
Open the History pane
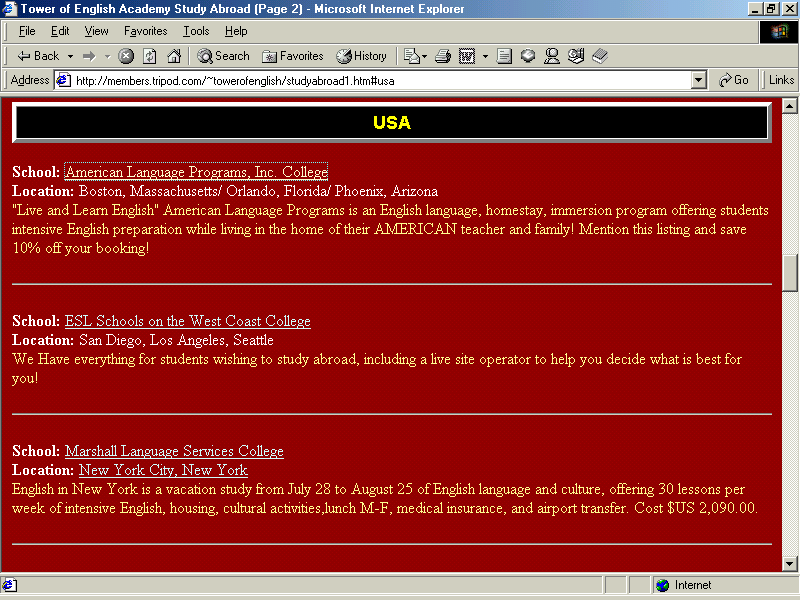click(x=361, y=56)
